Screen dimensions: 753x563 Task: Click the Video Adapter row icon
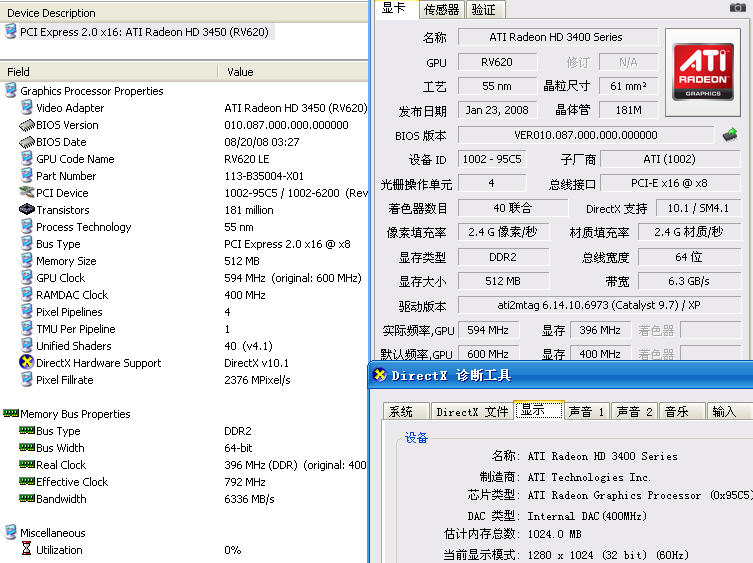pos(27,107)
